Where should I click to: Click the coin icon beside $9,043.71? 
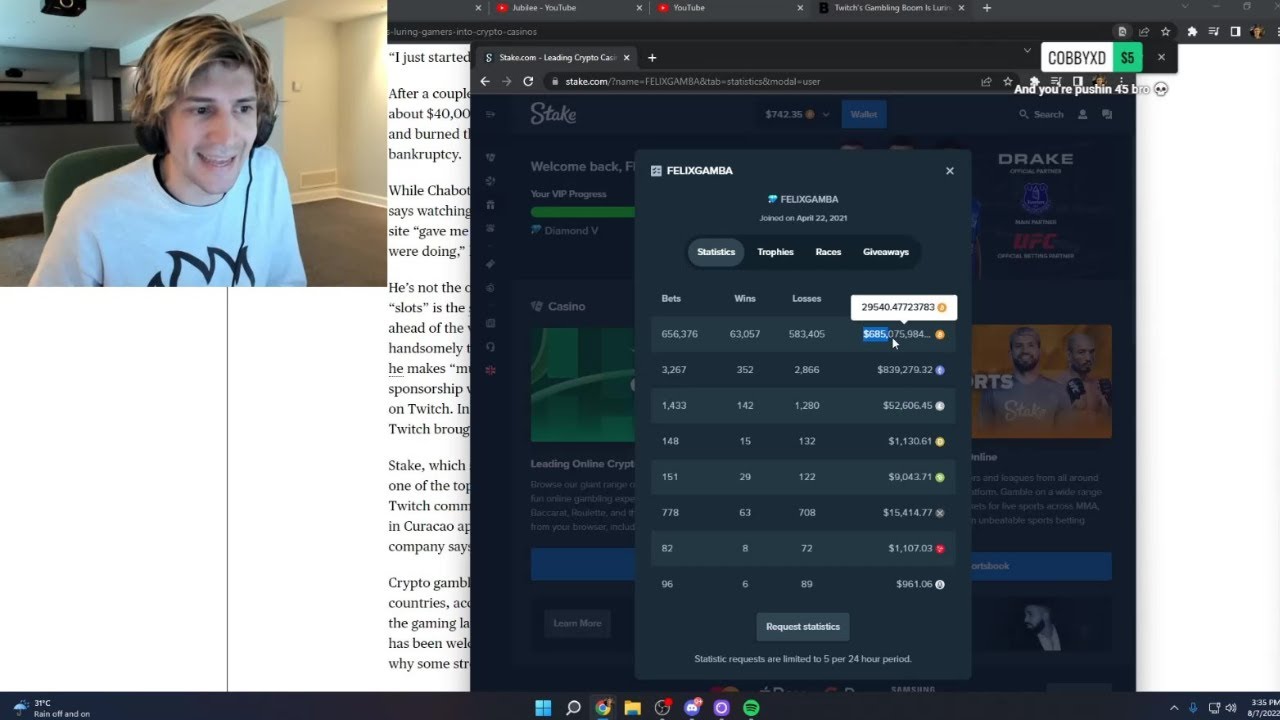click(939, 477)
